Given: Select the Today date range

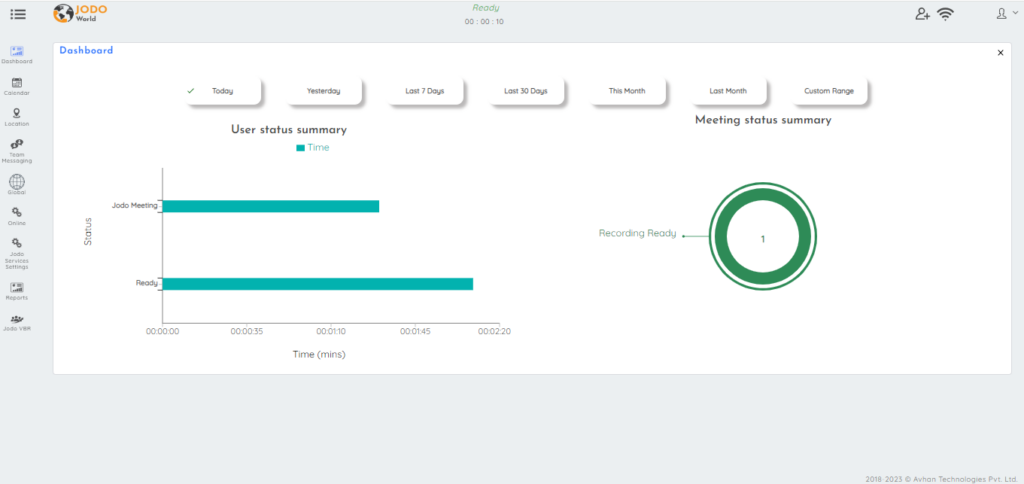Looking at the screenshot, I should coord(222,91).
